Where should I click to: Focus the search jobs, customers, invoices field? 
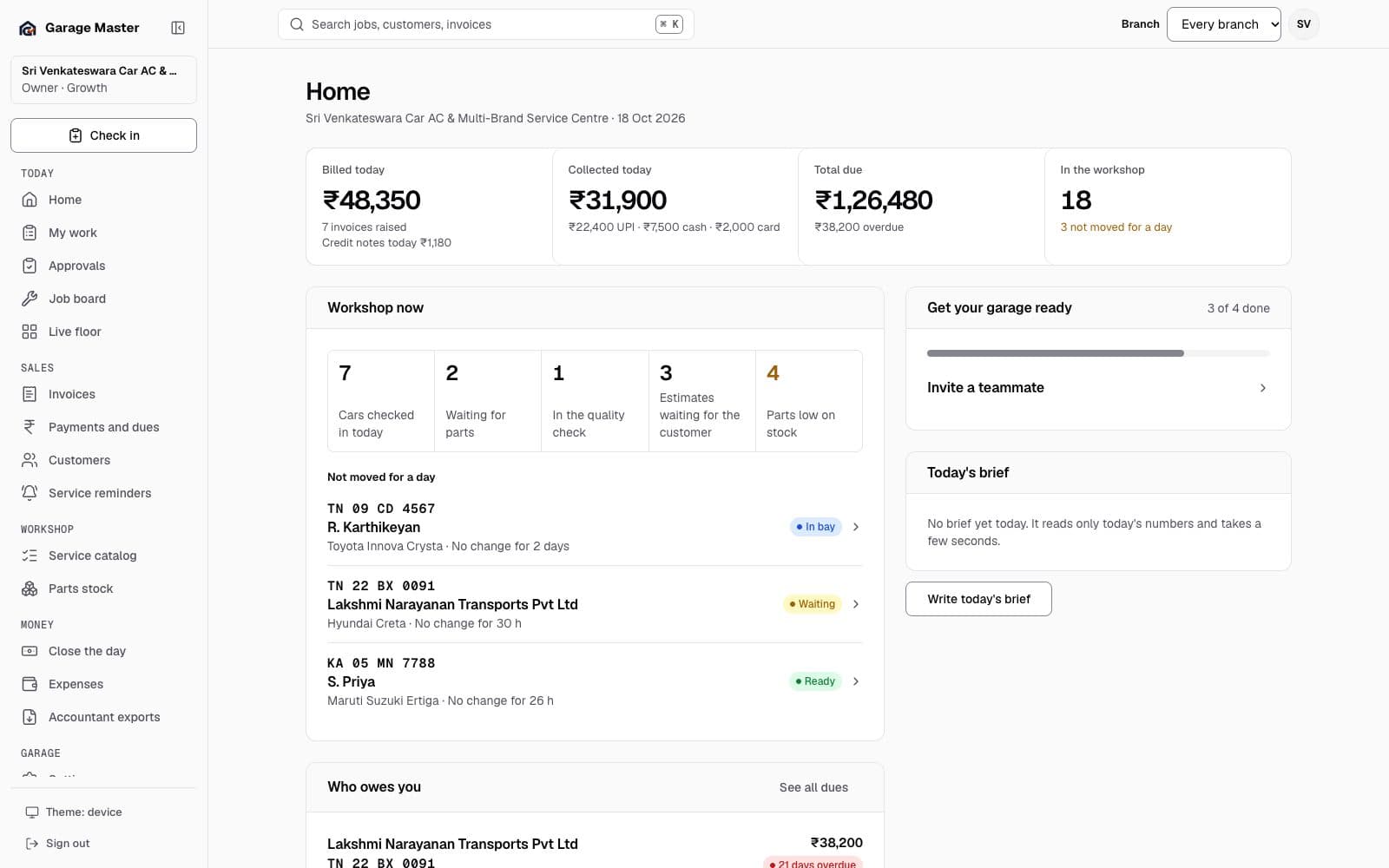click(485, 24)
